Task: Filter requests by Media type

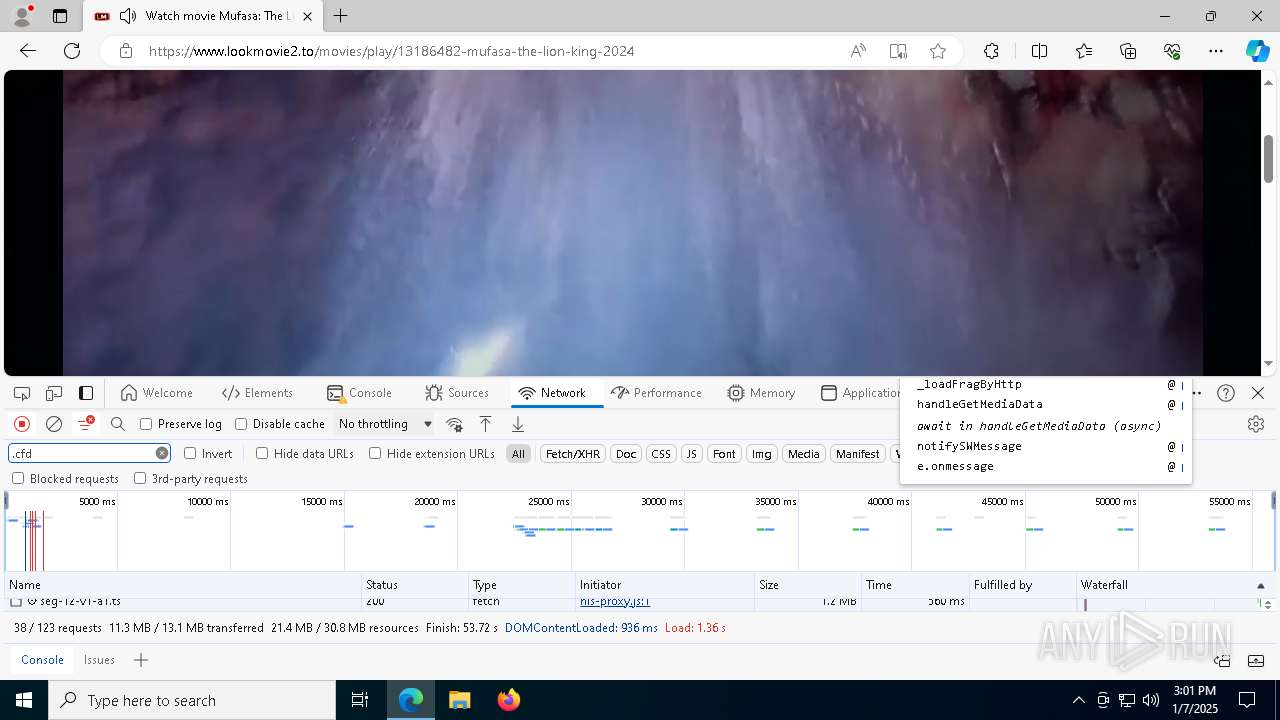Action: click(x=804, y=454)
